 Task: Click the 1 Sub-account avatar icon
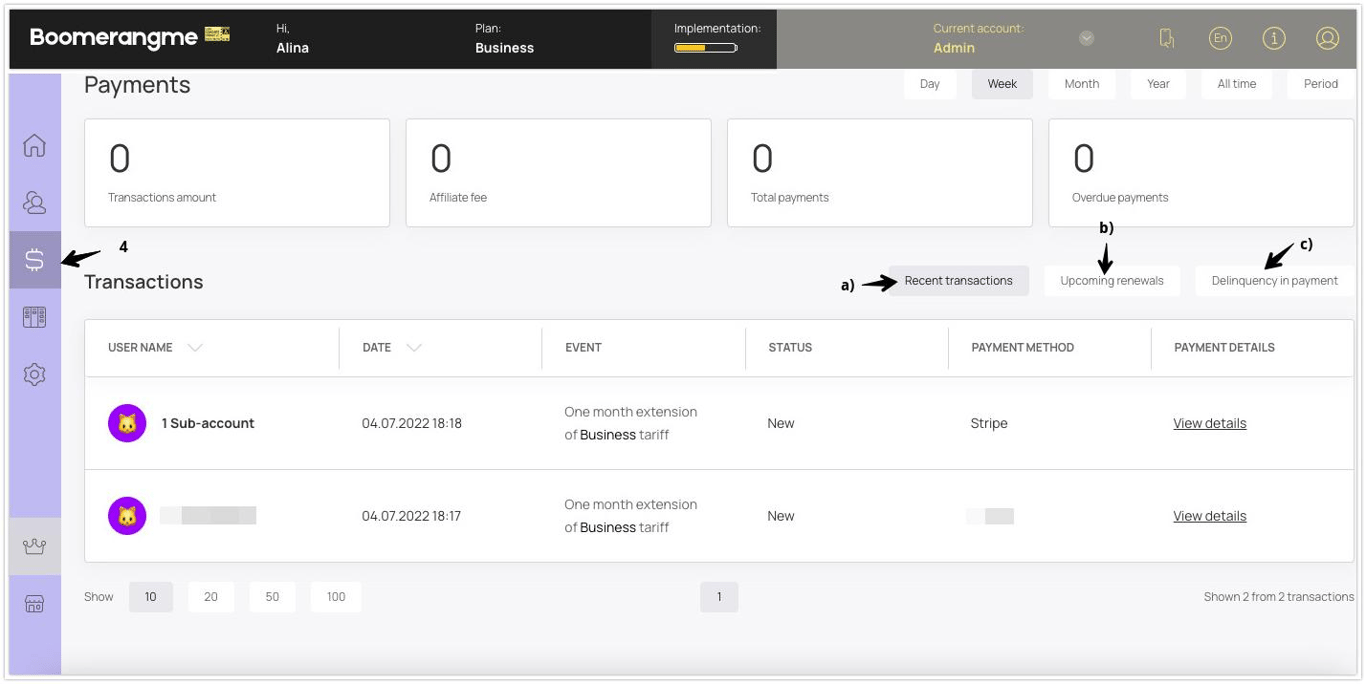pos(127,423)
